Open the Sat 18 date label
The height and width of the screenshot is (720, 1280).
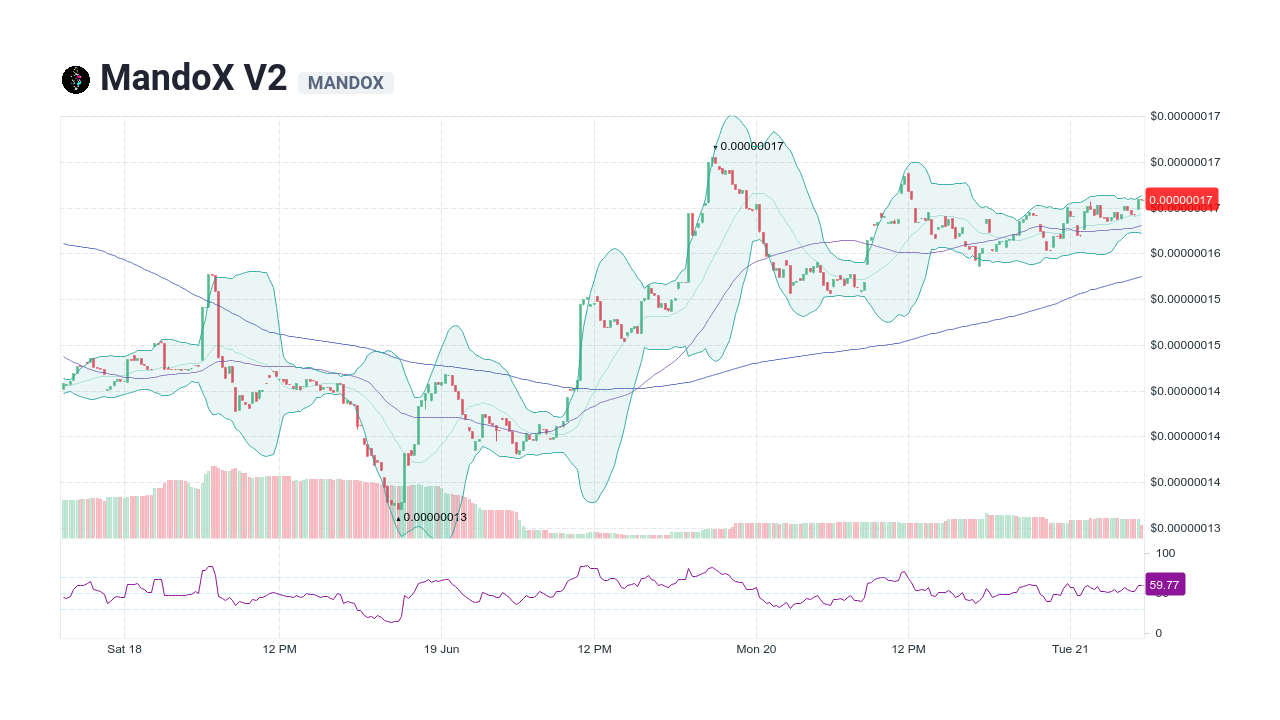(124, 648)
